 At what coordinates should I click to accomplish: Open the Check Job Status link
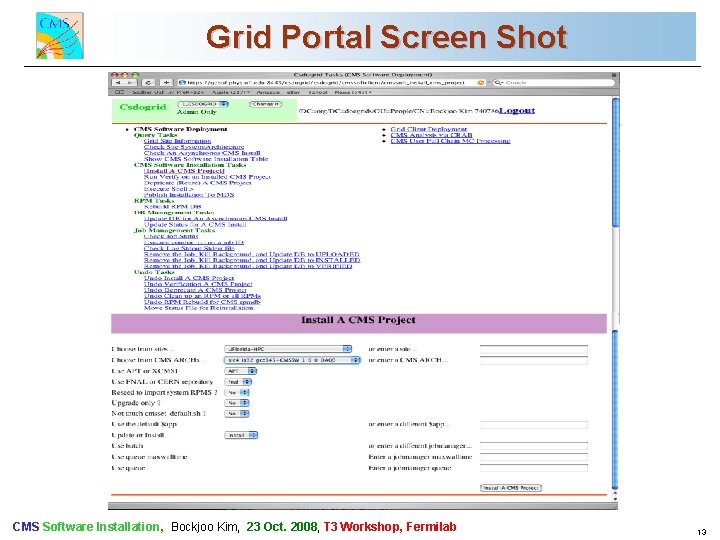[171, 236]
